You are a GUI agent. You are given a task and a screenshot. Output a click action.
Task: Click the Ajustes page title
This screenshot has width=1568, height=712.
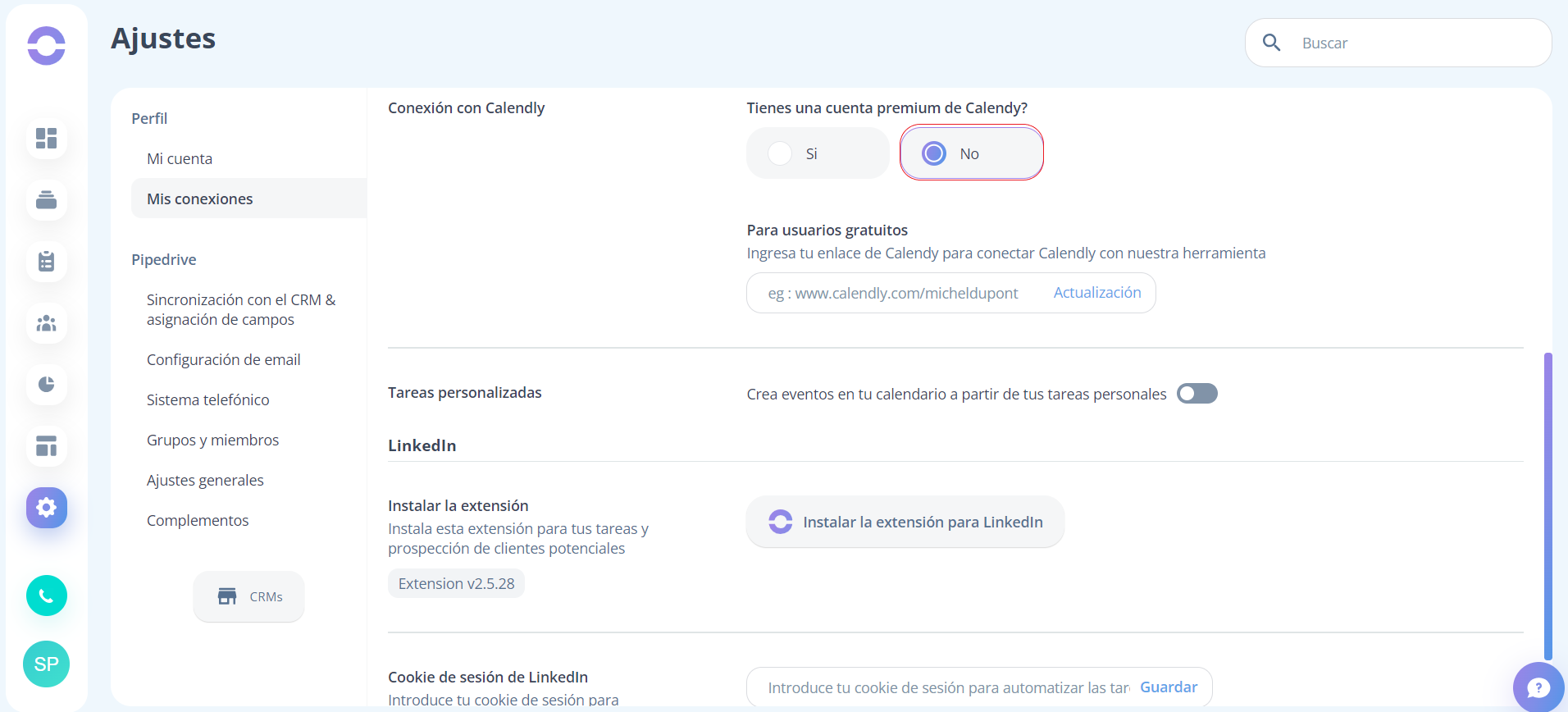(163, 39)
